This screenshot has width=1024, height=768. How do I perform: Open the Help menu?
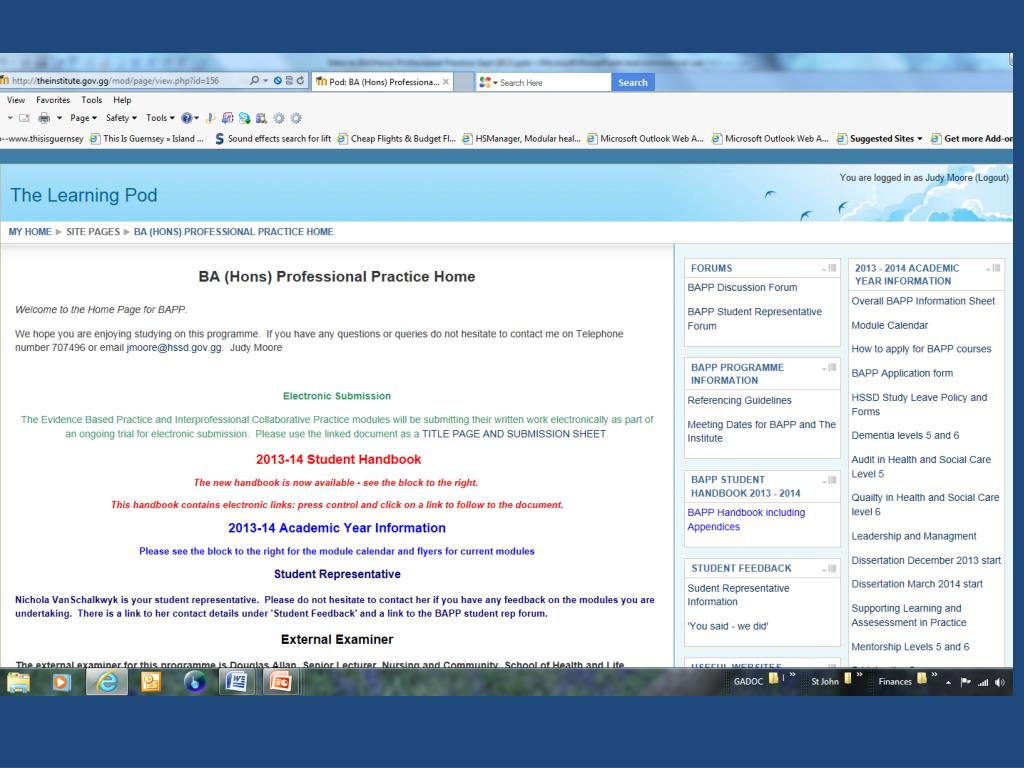[x=122, y=100]
